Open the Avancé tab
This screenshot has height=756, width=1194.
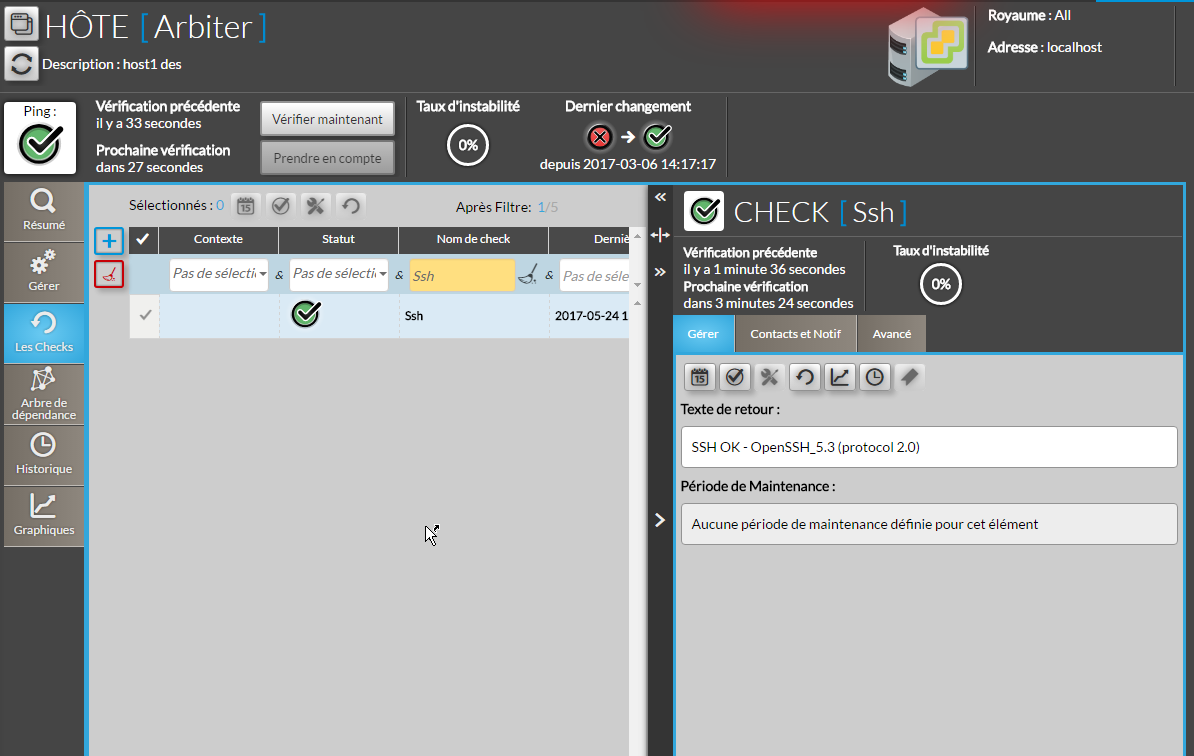(x=891, y=334)
